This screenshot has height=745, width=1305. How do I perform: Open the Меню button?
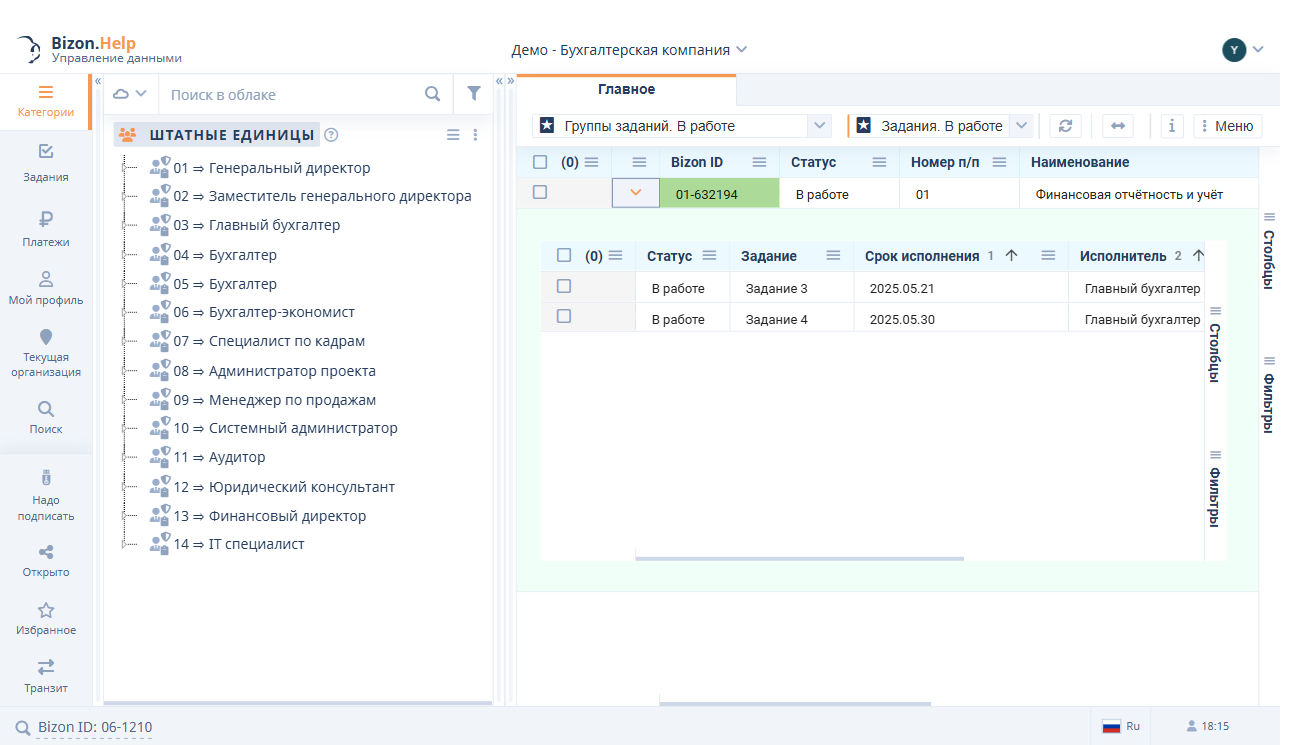click(1227, 126)
